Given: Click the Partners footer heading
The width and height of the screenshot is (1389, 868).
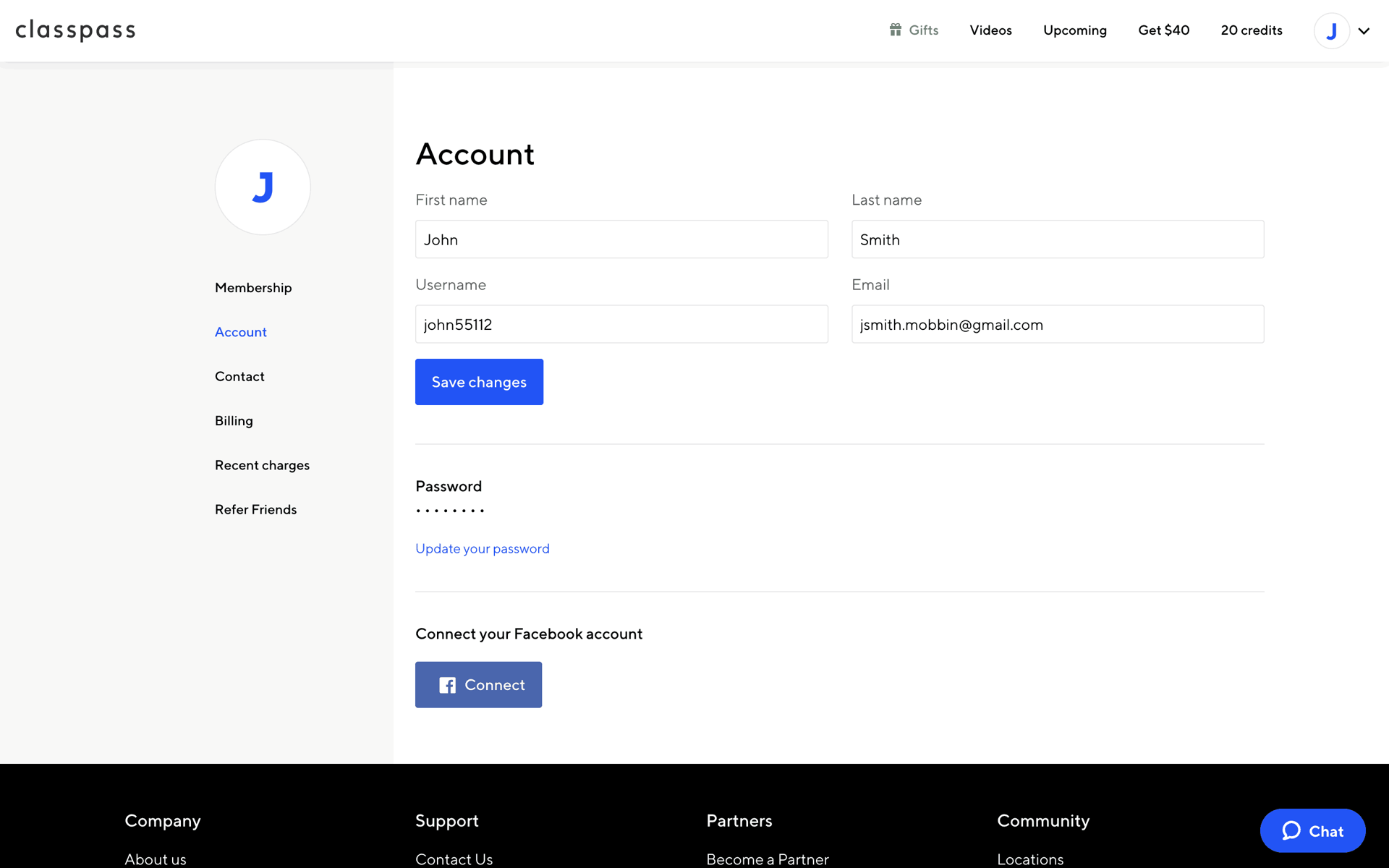Looking at the screenshot, I should pos(739,821).
